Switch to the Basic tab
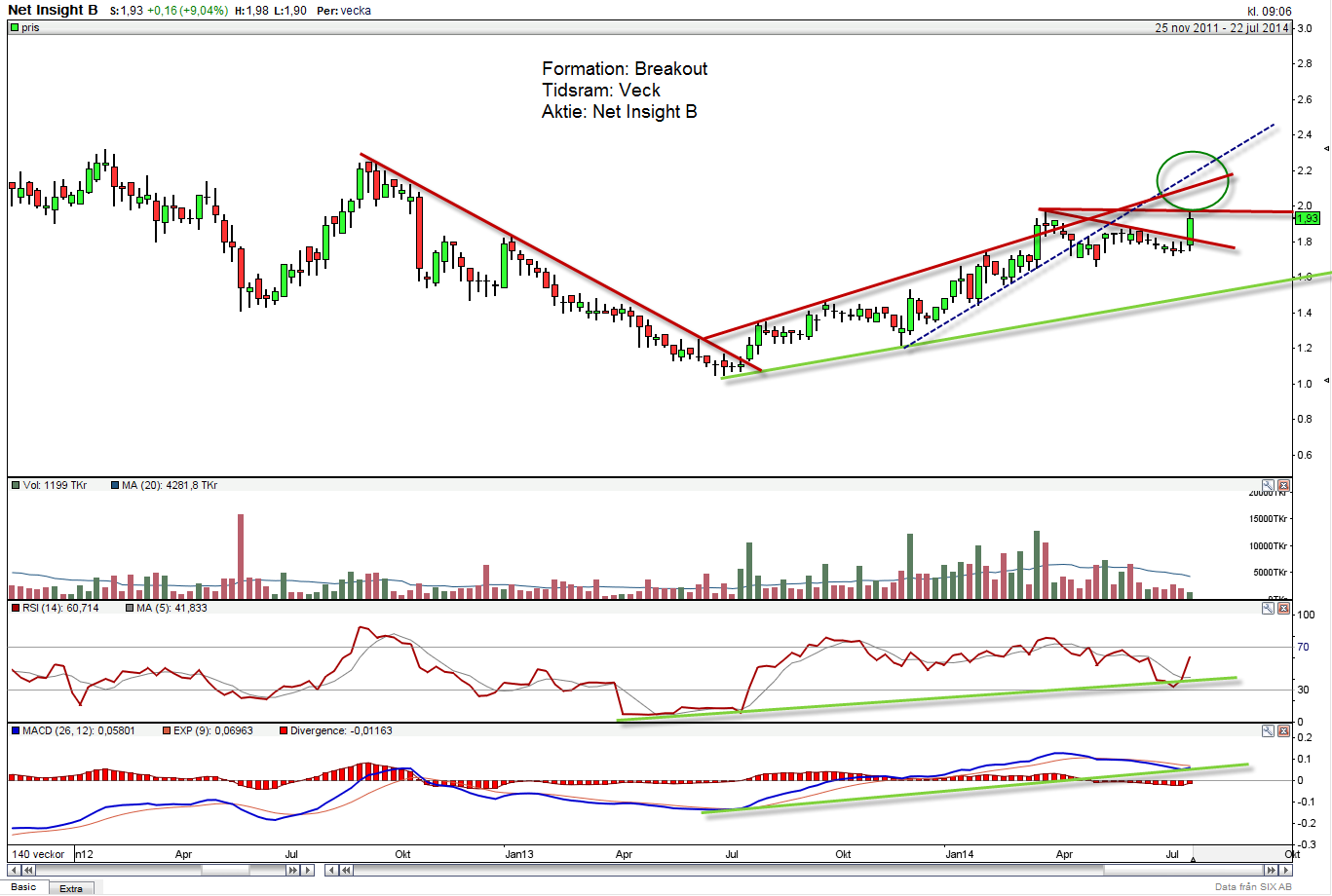Viewport: 1332px width, 896px height. coord(23,887)
